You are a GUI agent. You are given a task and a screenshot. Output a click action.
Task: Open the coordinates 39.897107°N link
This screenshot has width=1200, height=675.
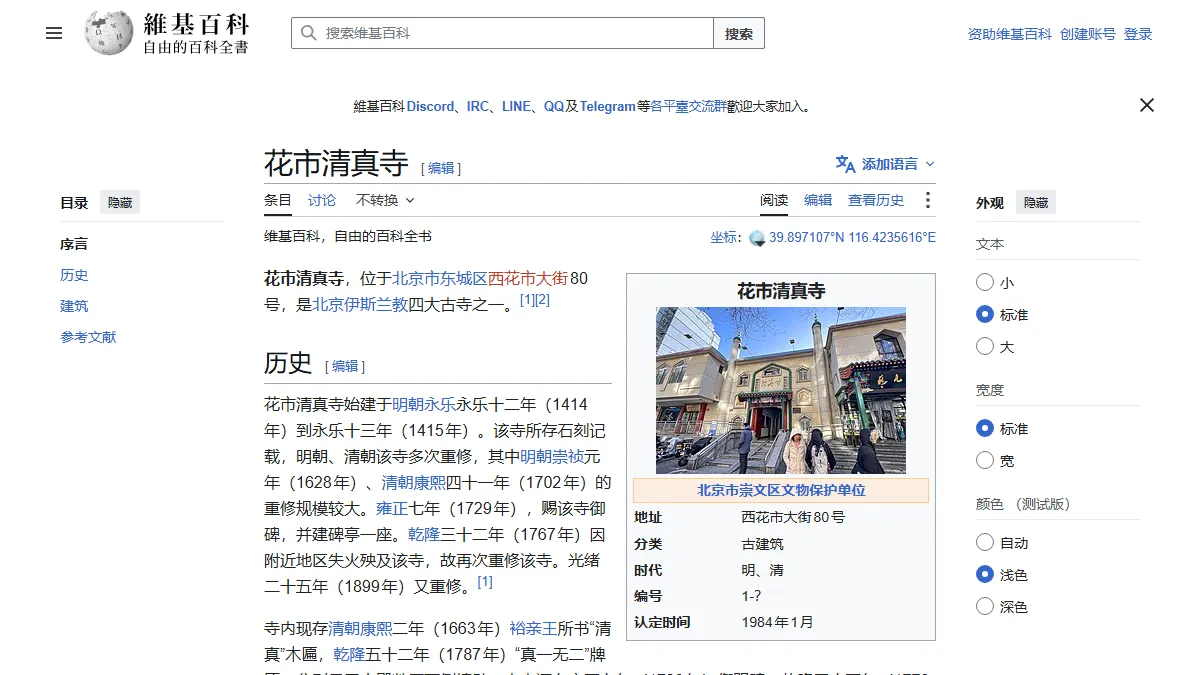[x=852, y=238]
